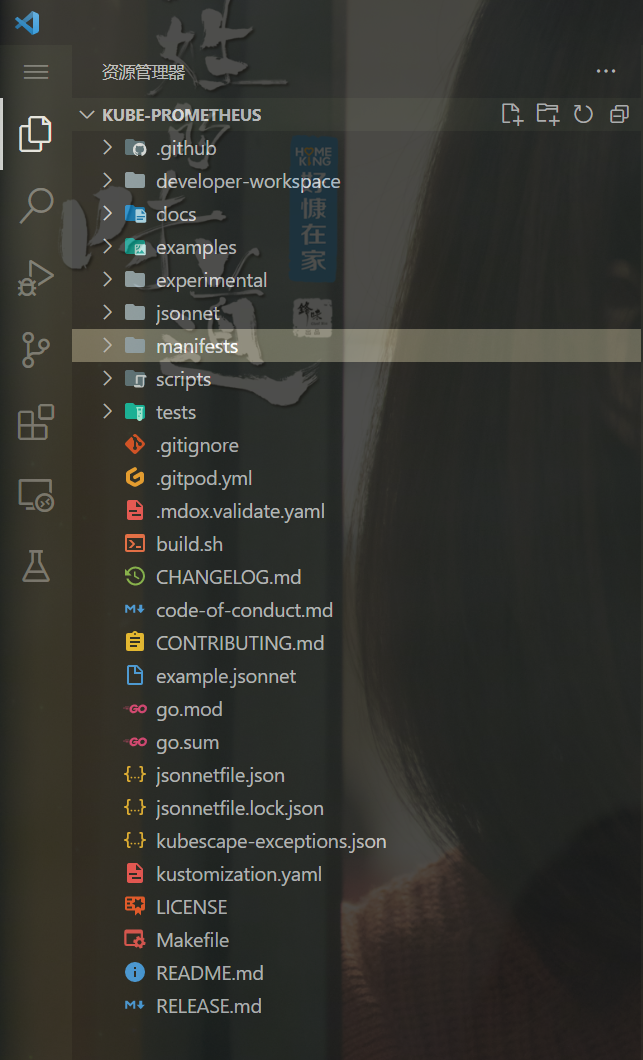
Task: Select the .github folder name
Action: 186,149
